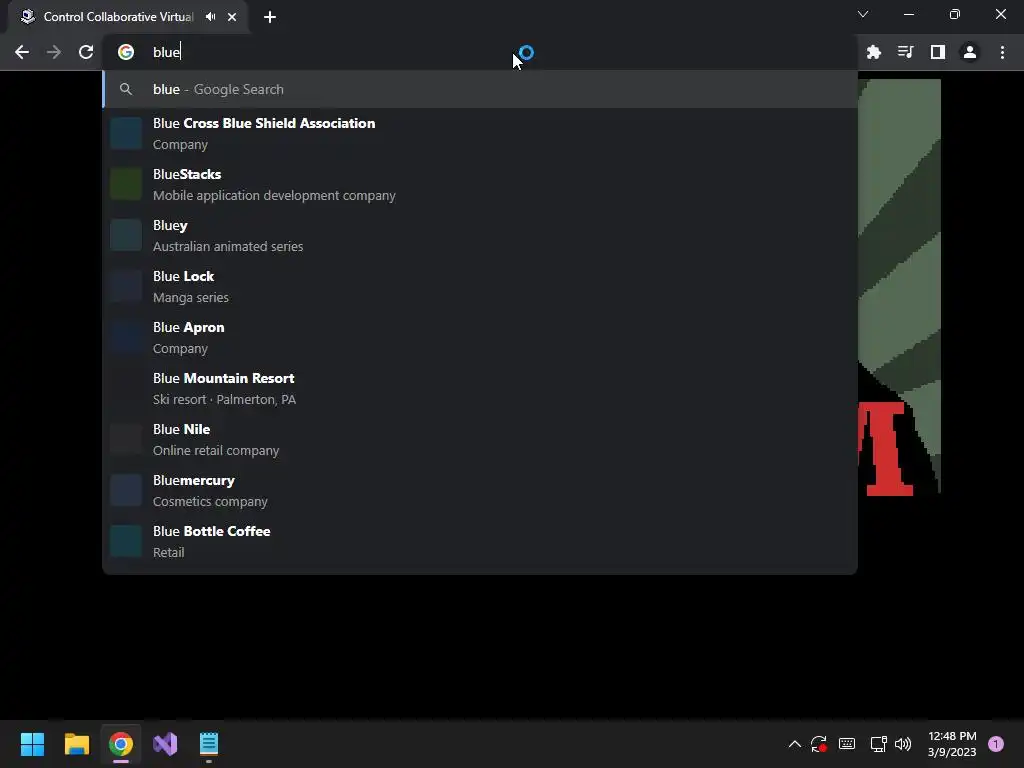This screenshot has height=768, width=1024.
Task: Select the Control Collaborative Virtual tab
Action: (127, 17)
